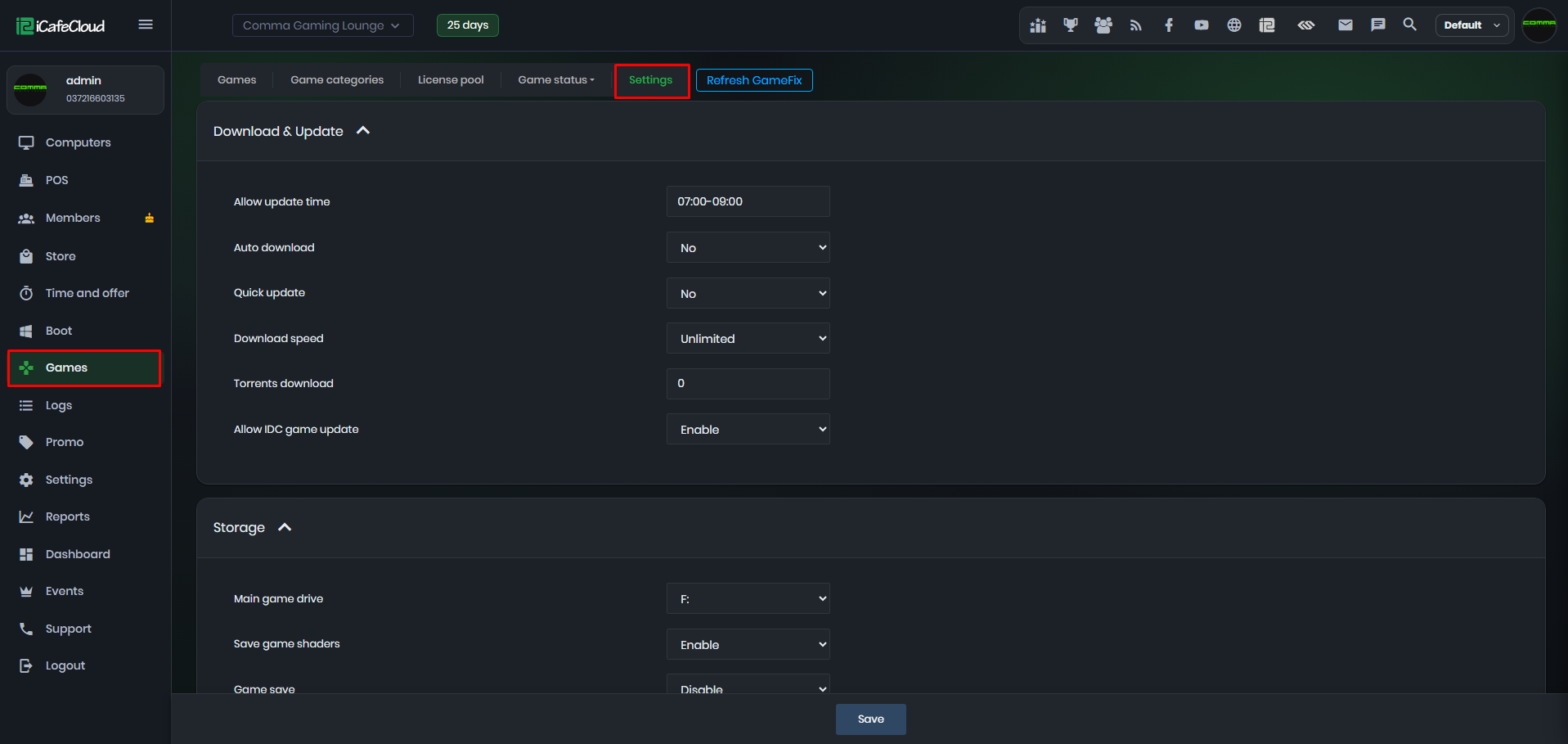Open the Quick update dropdown

748,293
